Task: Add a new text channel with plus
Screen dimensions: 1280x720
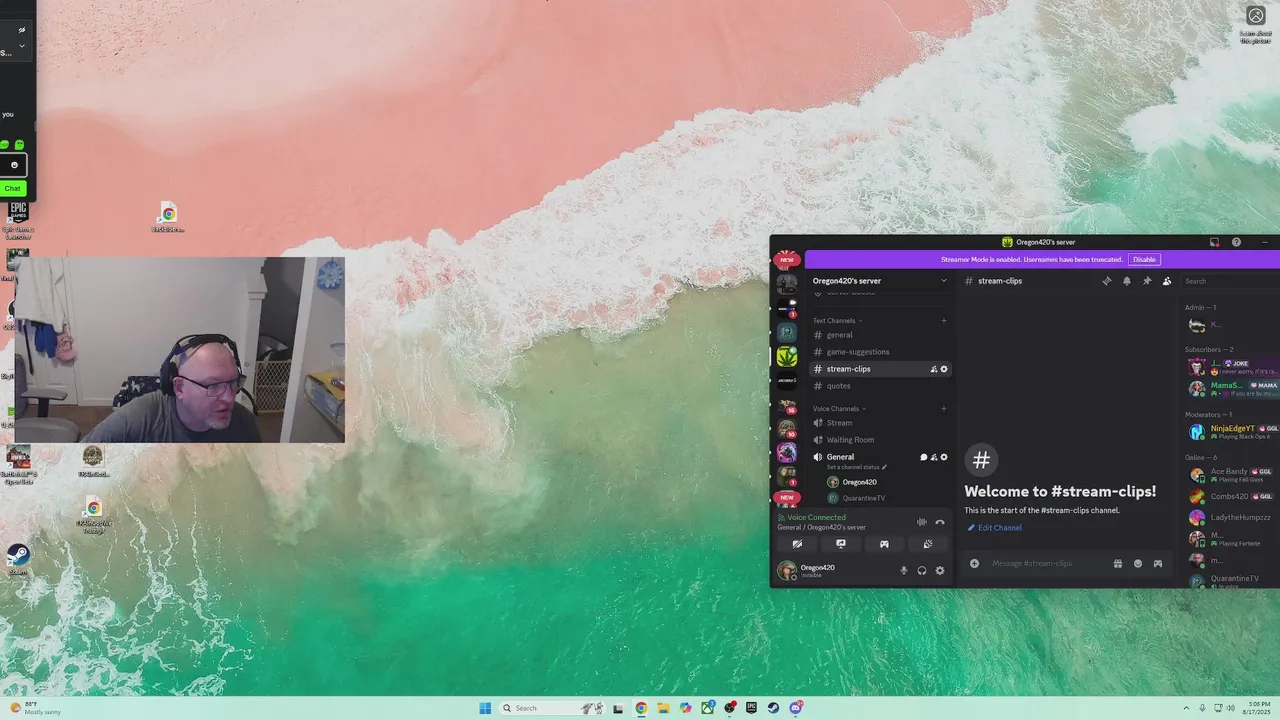Action: (943, 321)
